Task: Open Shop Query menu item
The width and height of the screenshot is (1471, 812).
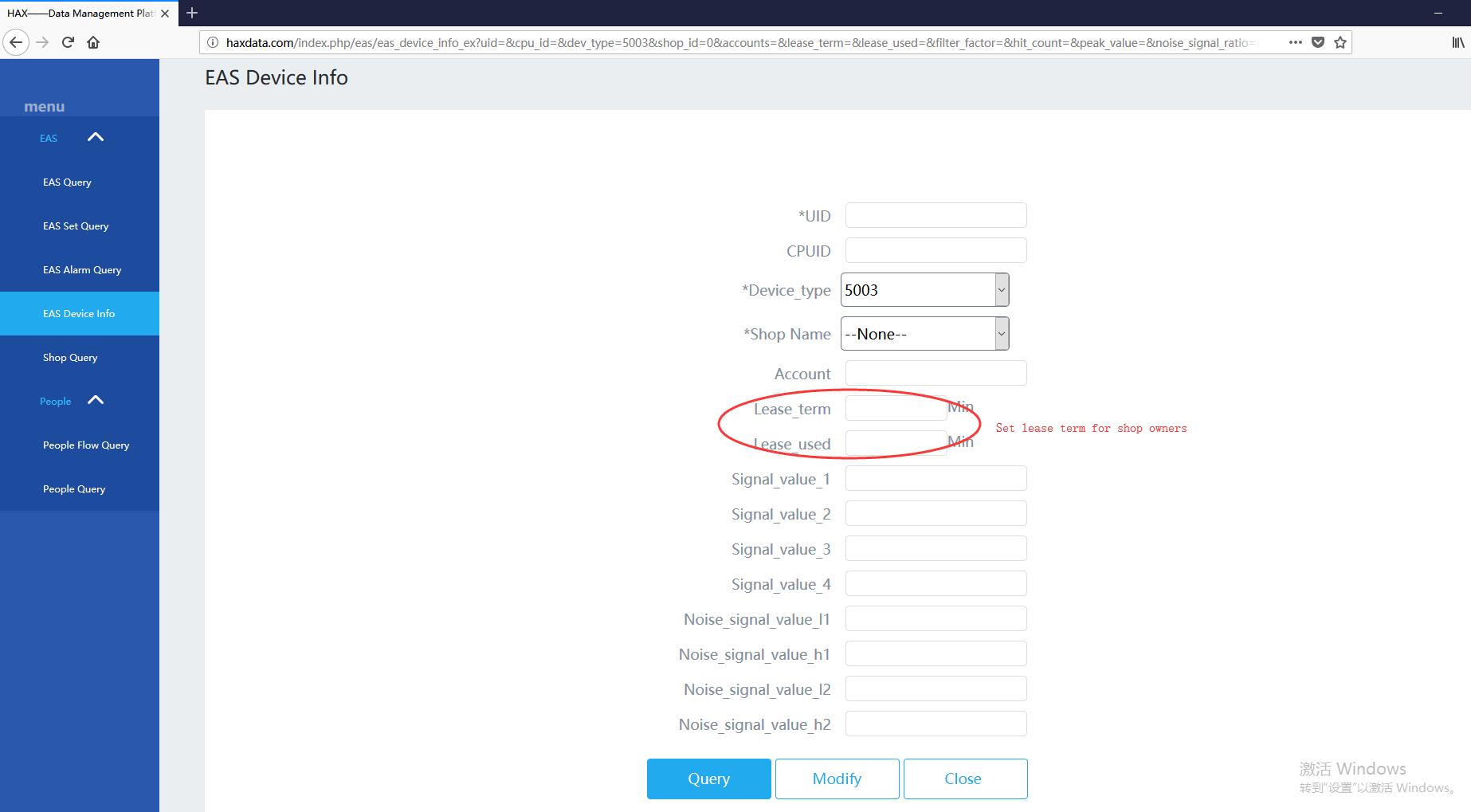Action: (x=80, y=358)
